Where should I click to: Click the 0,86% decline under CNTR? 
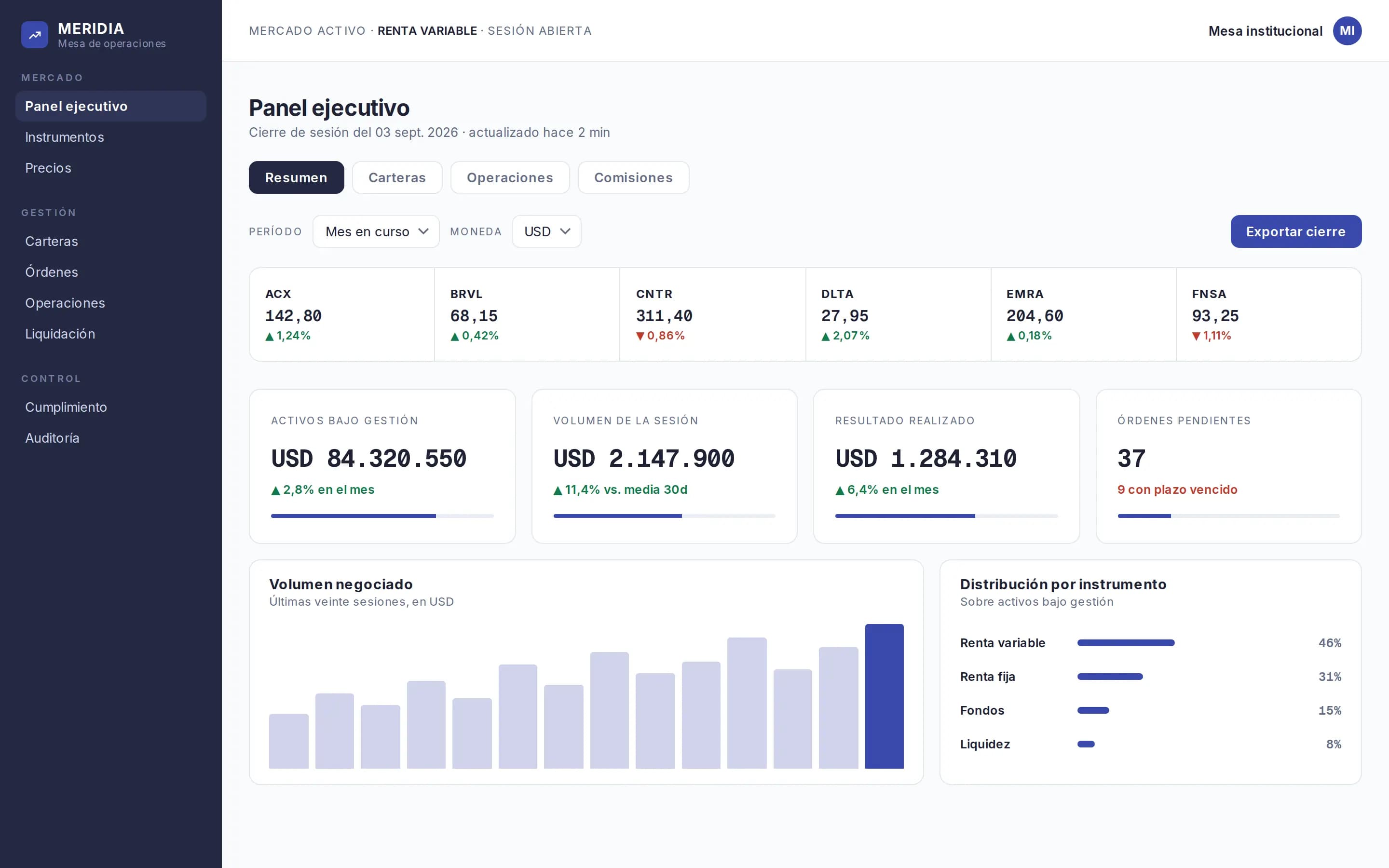tap(660, 336)
